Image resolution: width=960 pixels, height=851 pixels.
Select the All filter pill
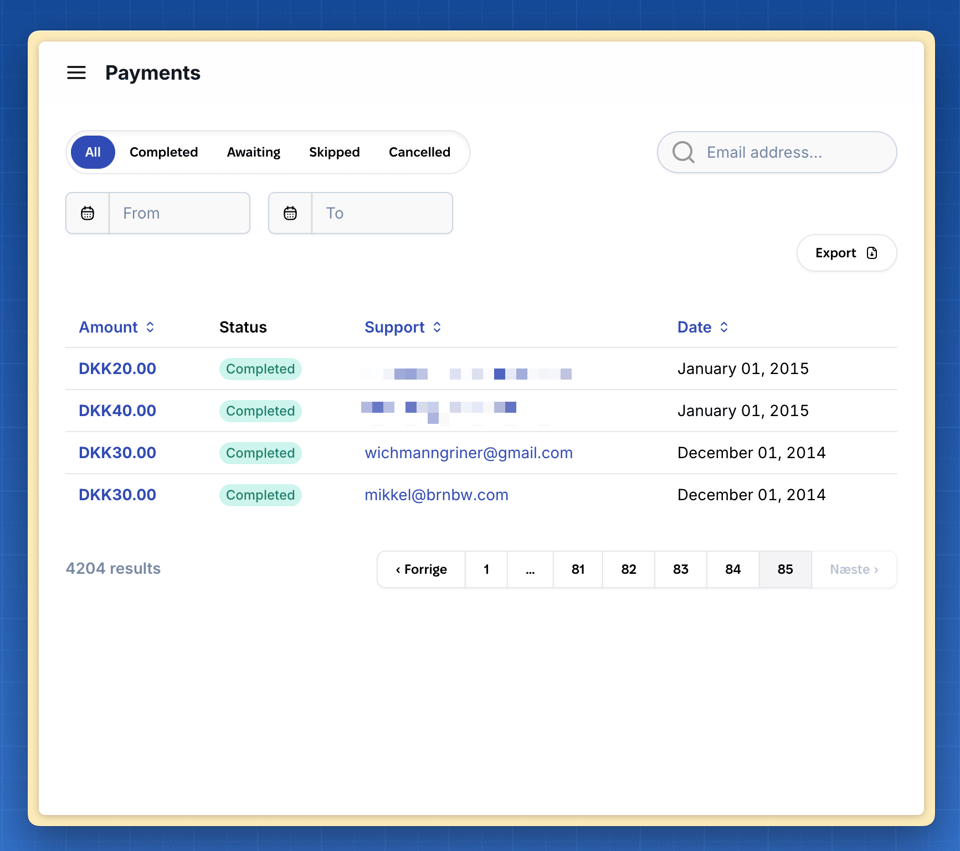(93, 152)
